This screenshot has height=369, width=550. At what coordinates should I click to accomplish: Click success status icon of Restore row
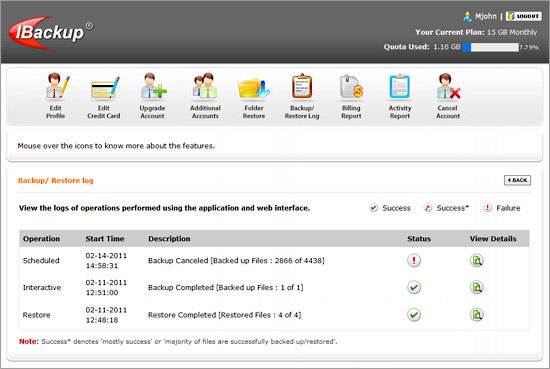click(414, 315)
